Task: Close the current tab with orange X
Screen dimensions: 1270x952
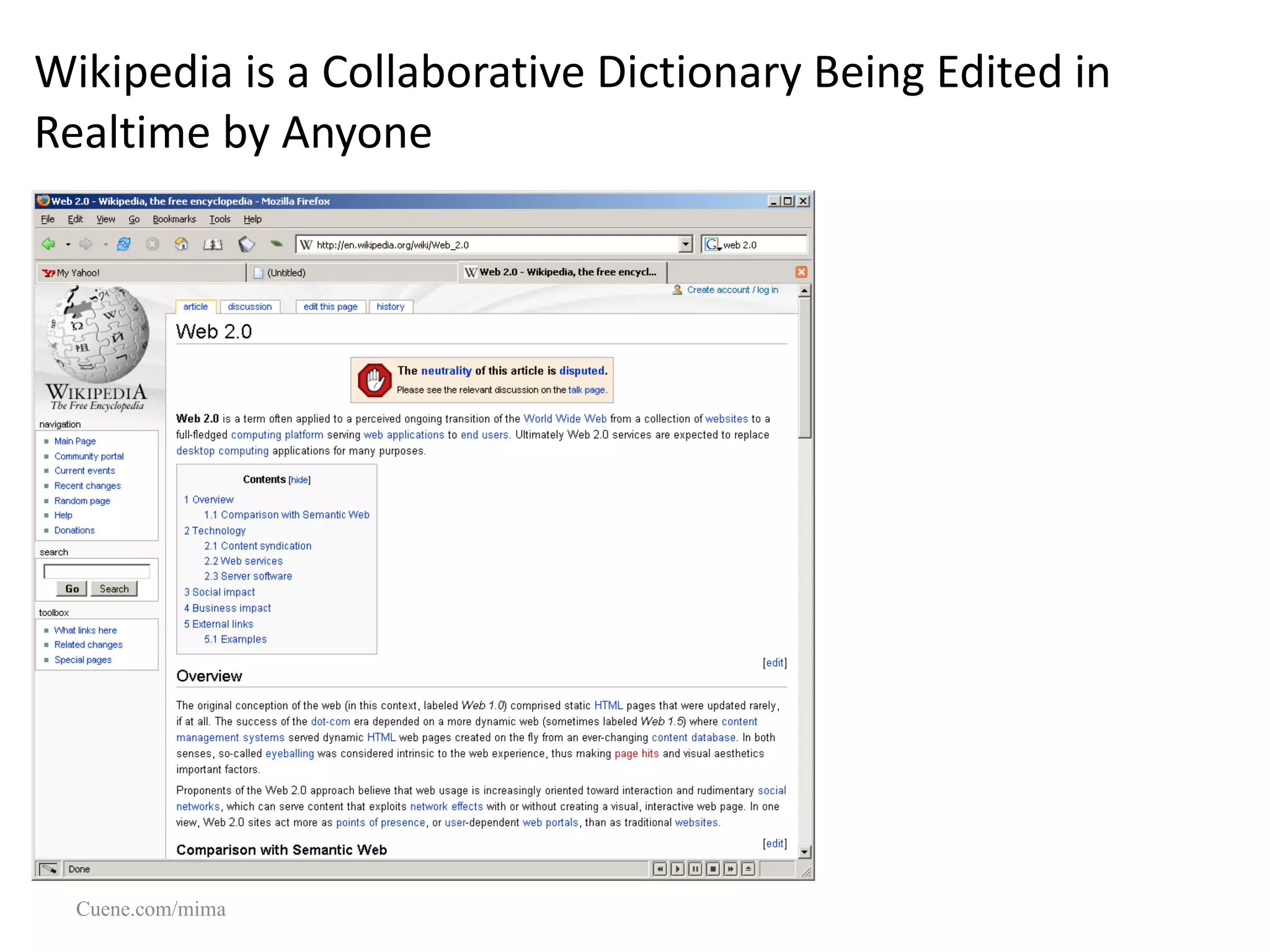Action: tap(801, 272)
